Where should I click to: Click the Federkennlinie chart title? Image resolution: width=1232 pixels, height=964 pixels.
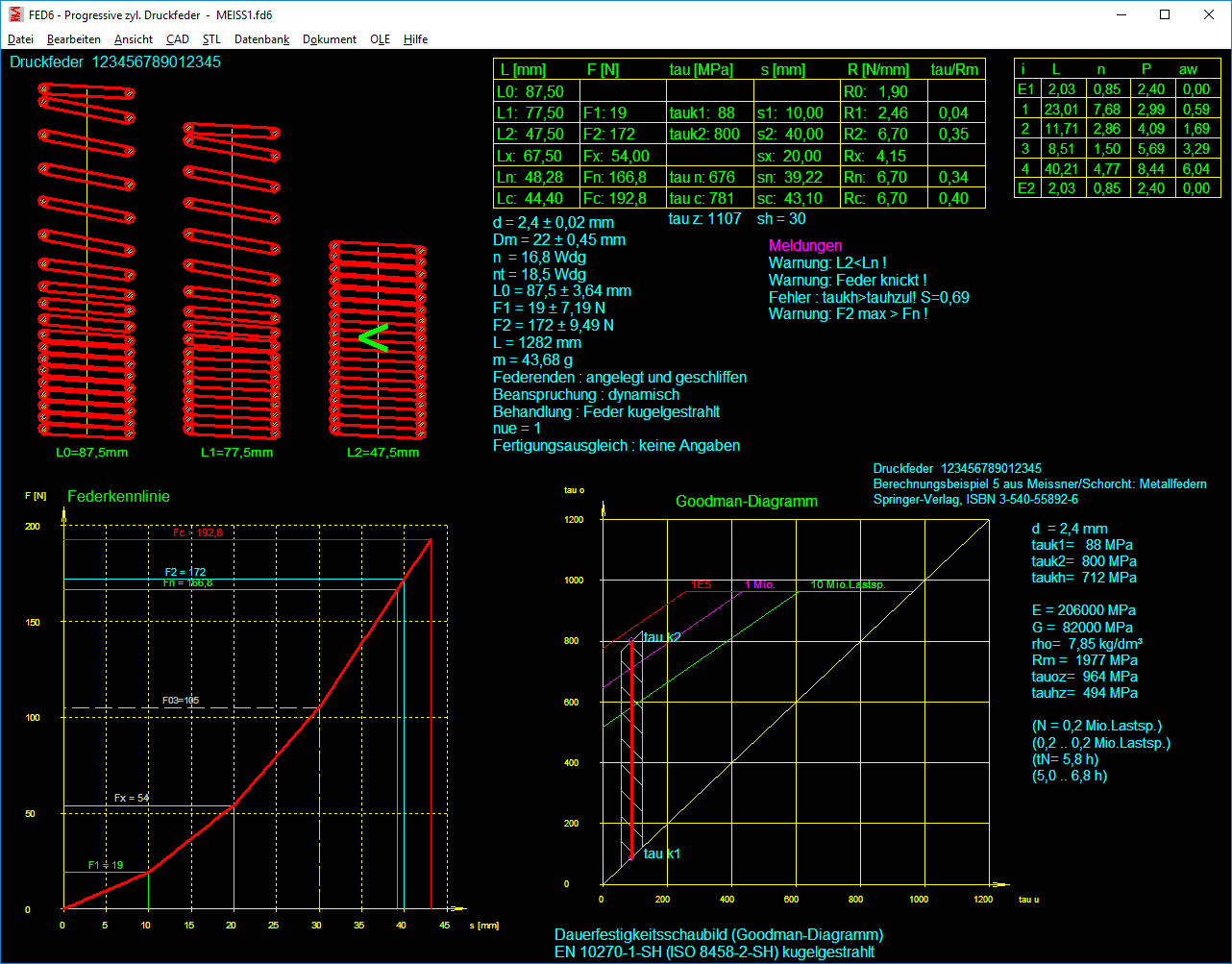coord(118,497)
